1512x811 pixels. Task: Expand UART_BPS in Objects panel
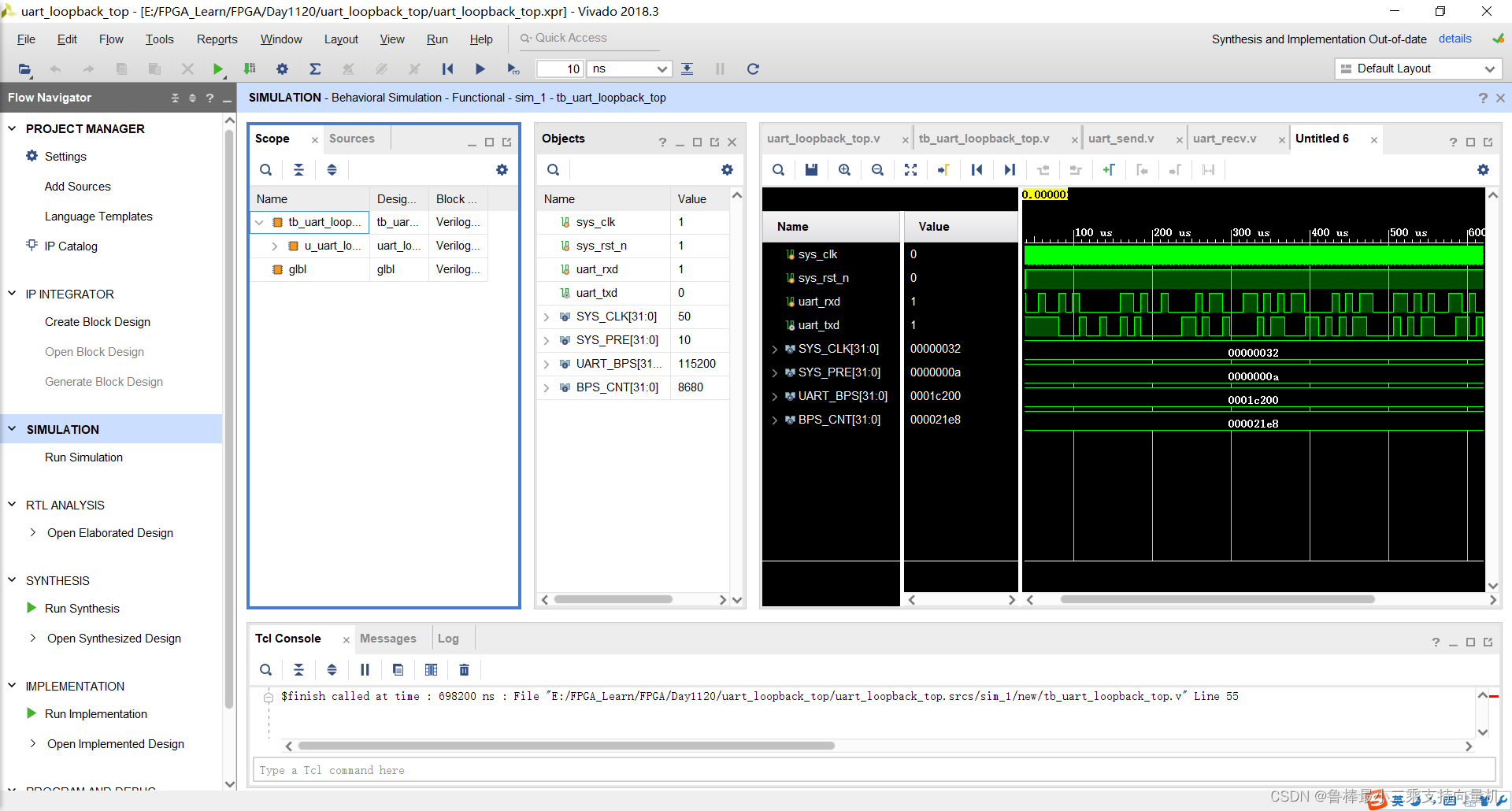point(547,365)
